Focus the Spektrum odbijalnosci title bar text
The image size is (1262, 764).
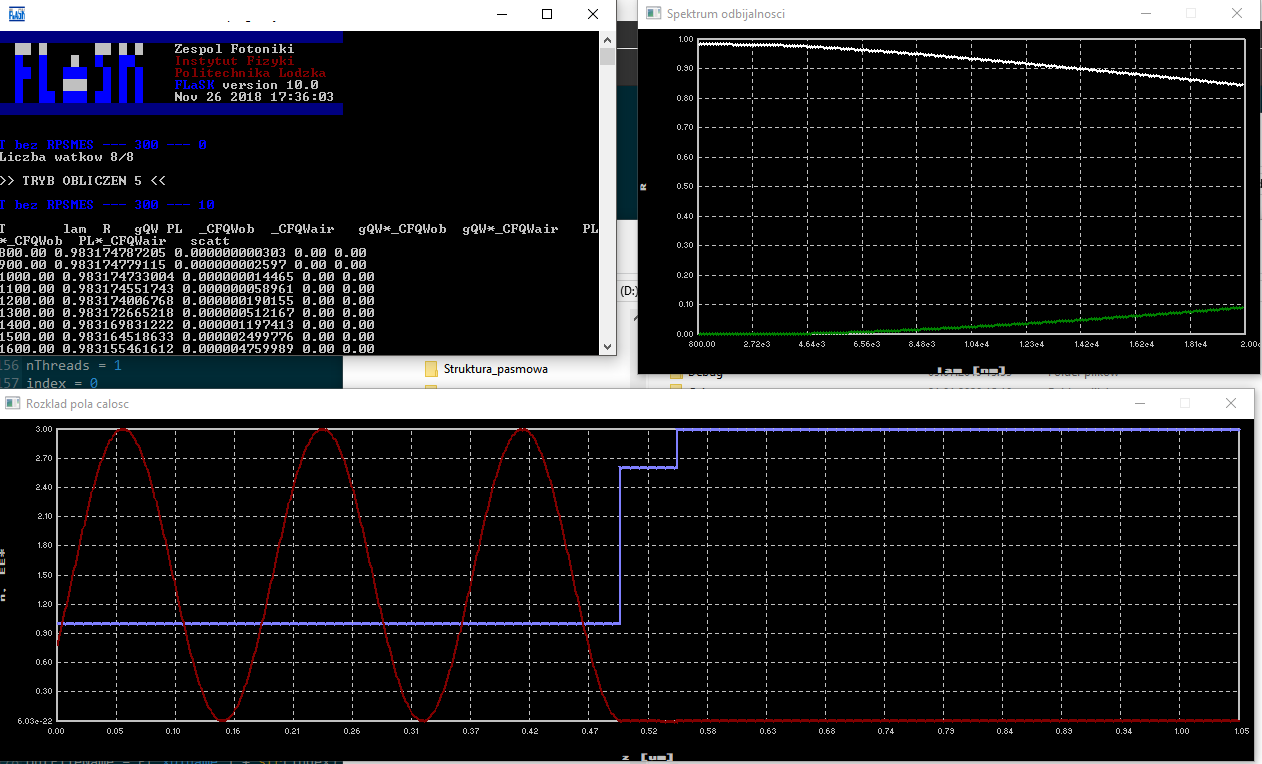pos(725,13)
